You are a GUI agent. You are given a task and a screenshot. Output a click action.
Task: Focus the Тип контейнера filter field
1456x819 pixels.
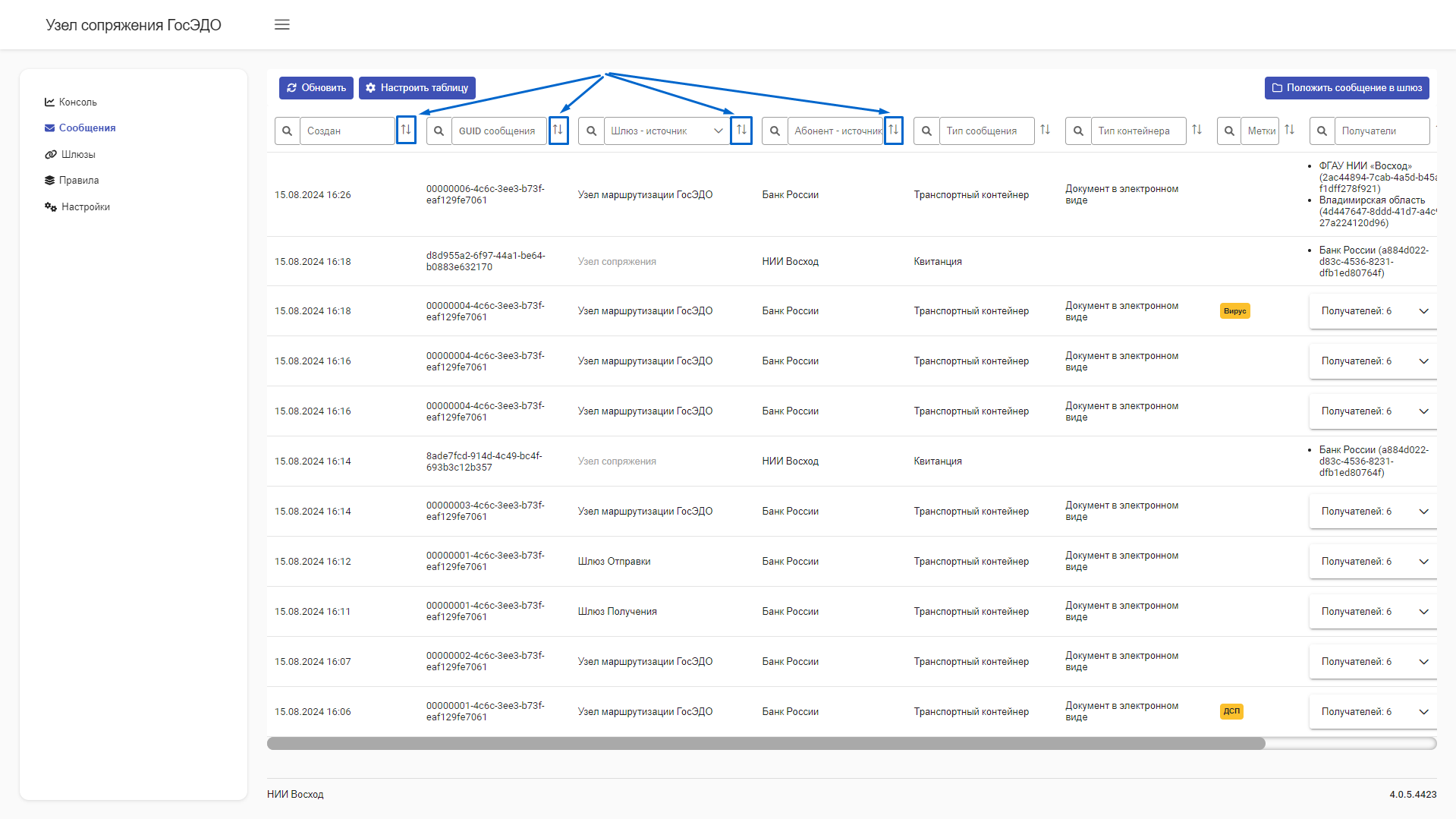(x=1139, y=131)
